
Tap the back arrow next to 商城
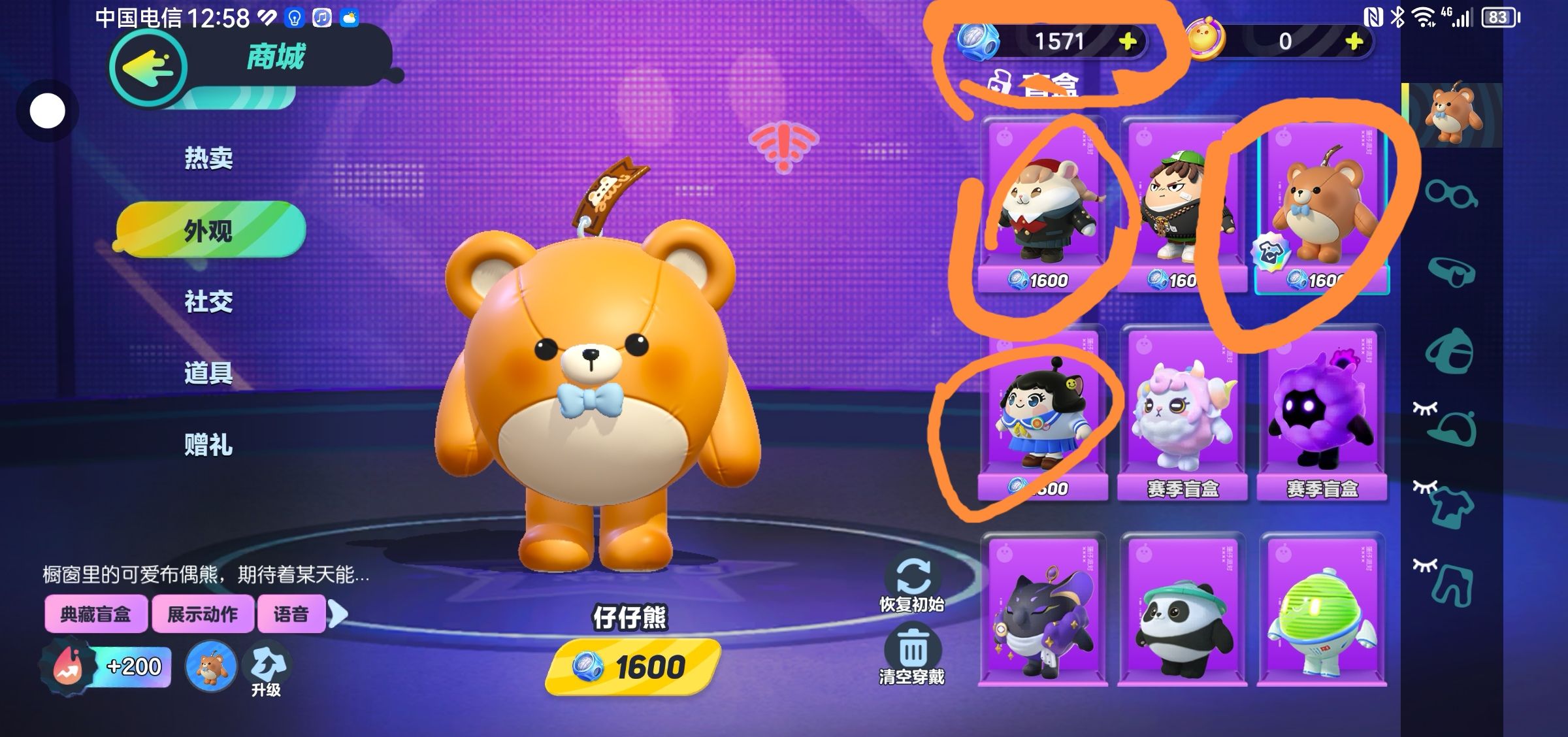click(148, 67)
